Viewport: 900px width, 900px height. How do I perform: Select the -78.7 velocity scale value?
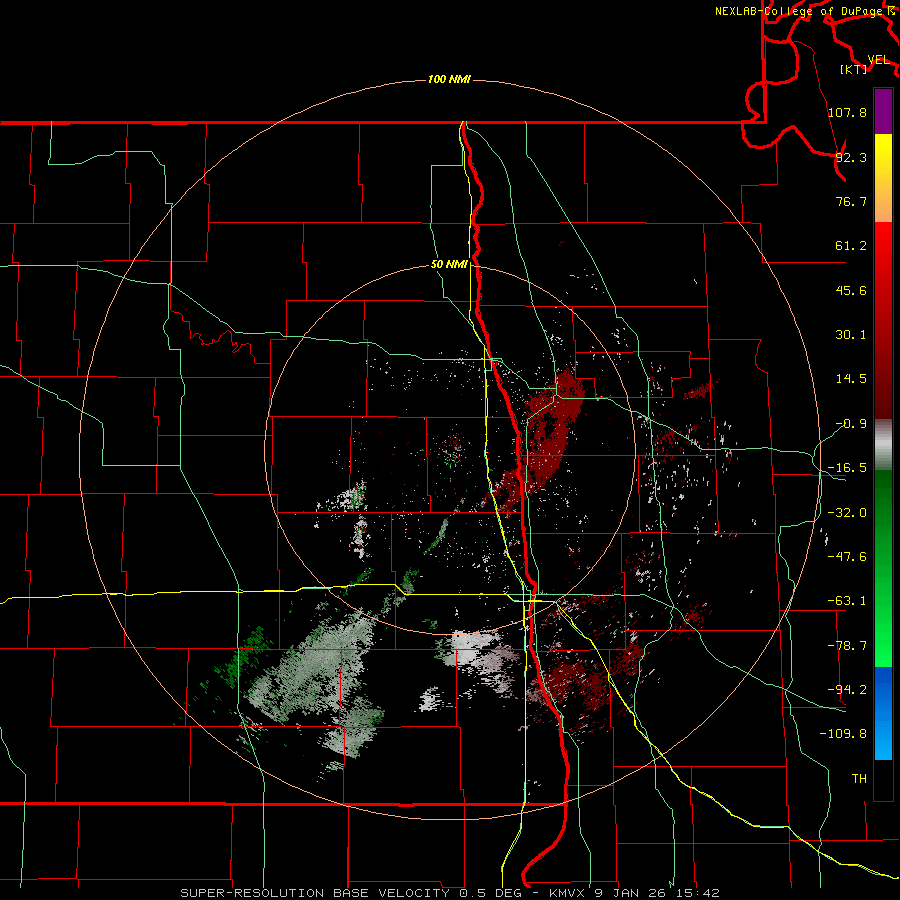[x=847, y=646]
